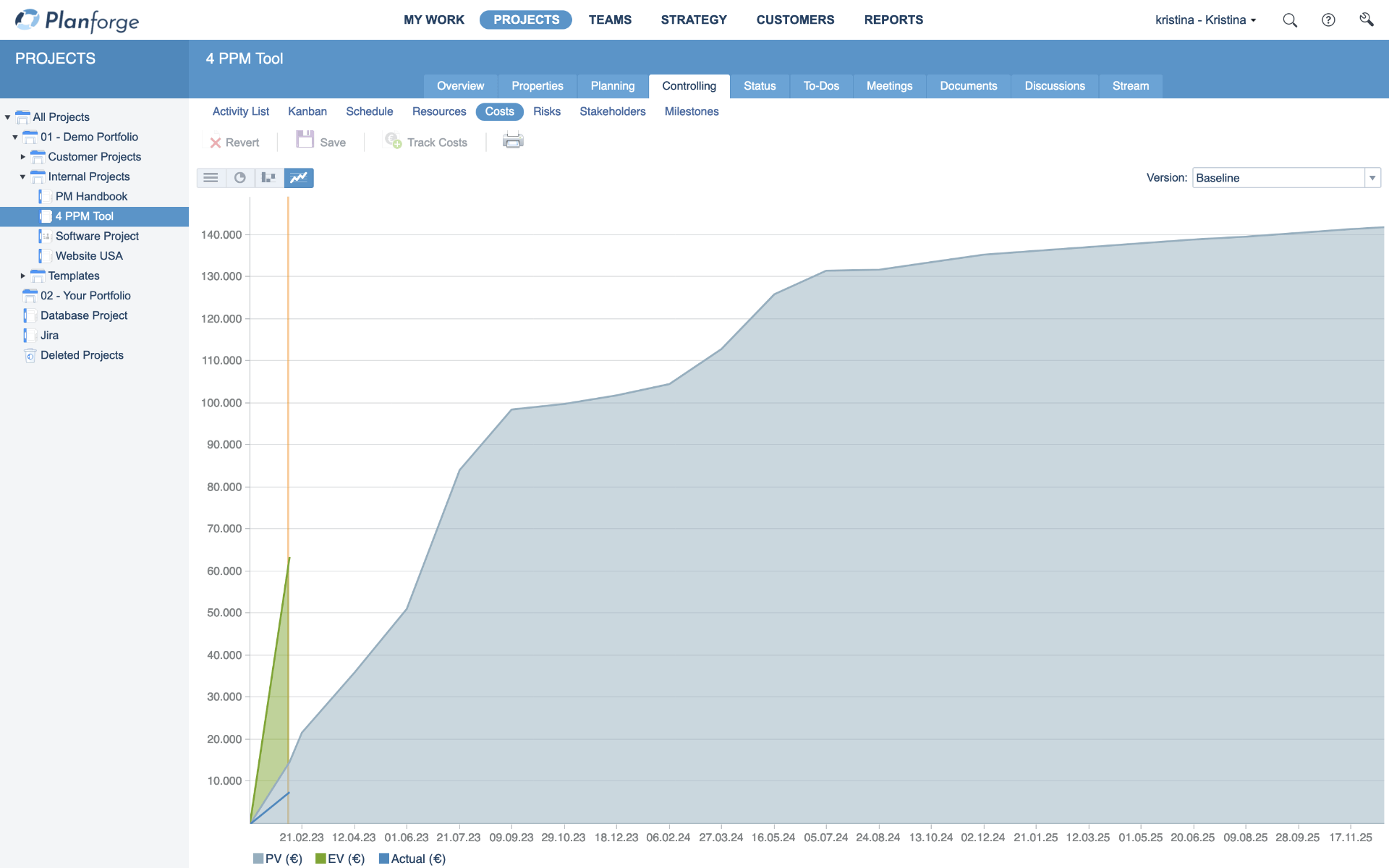Expand the Templates node

pos(23,276)
